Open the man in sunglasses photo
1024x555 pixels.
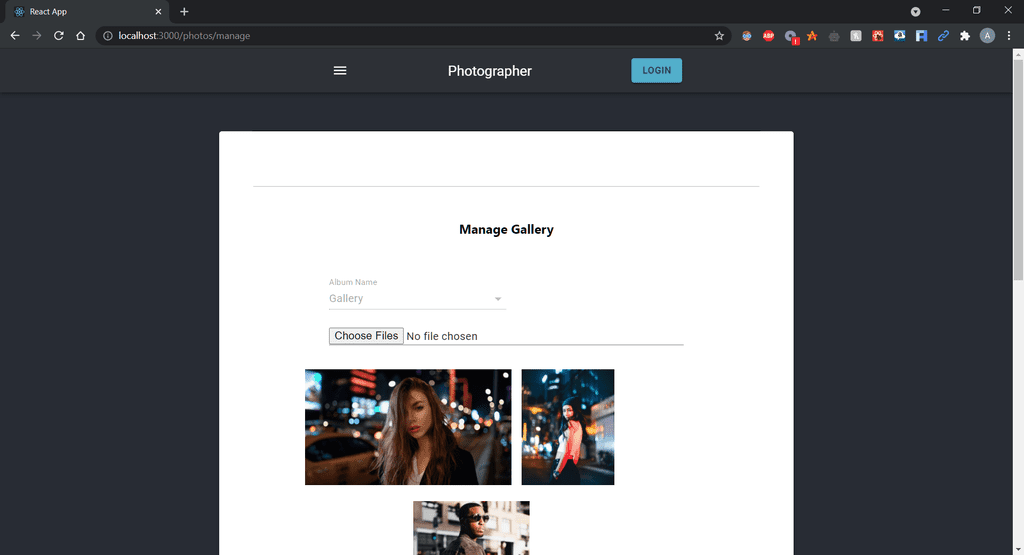(472, 528)
